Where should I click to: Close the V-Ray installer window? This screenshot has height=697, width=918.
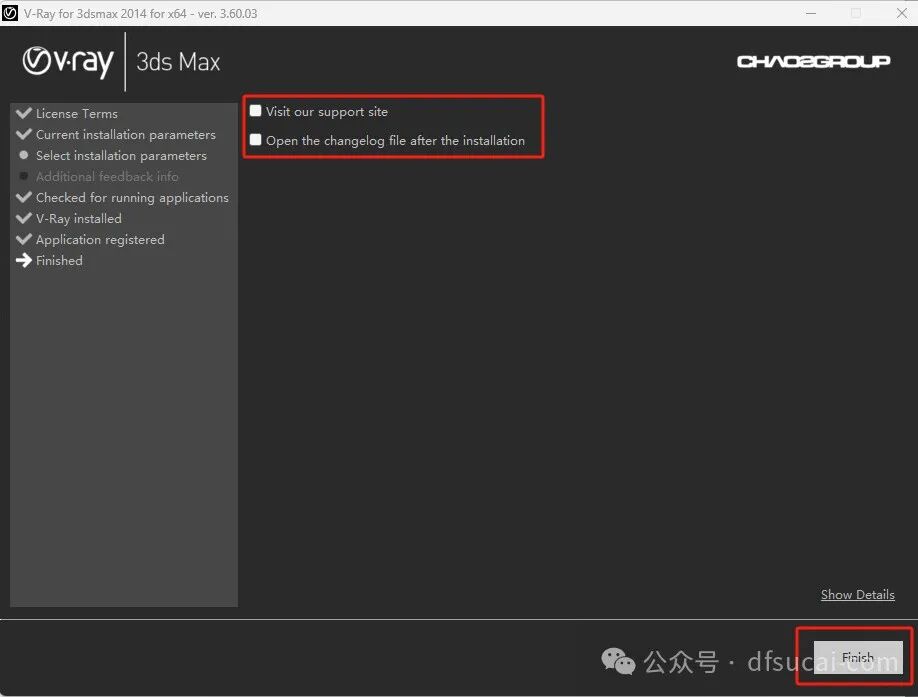click(x=902, y=13)
